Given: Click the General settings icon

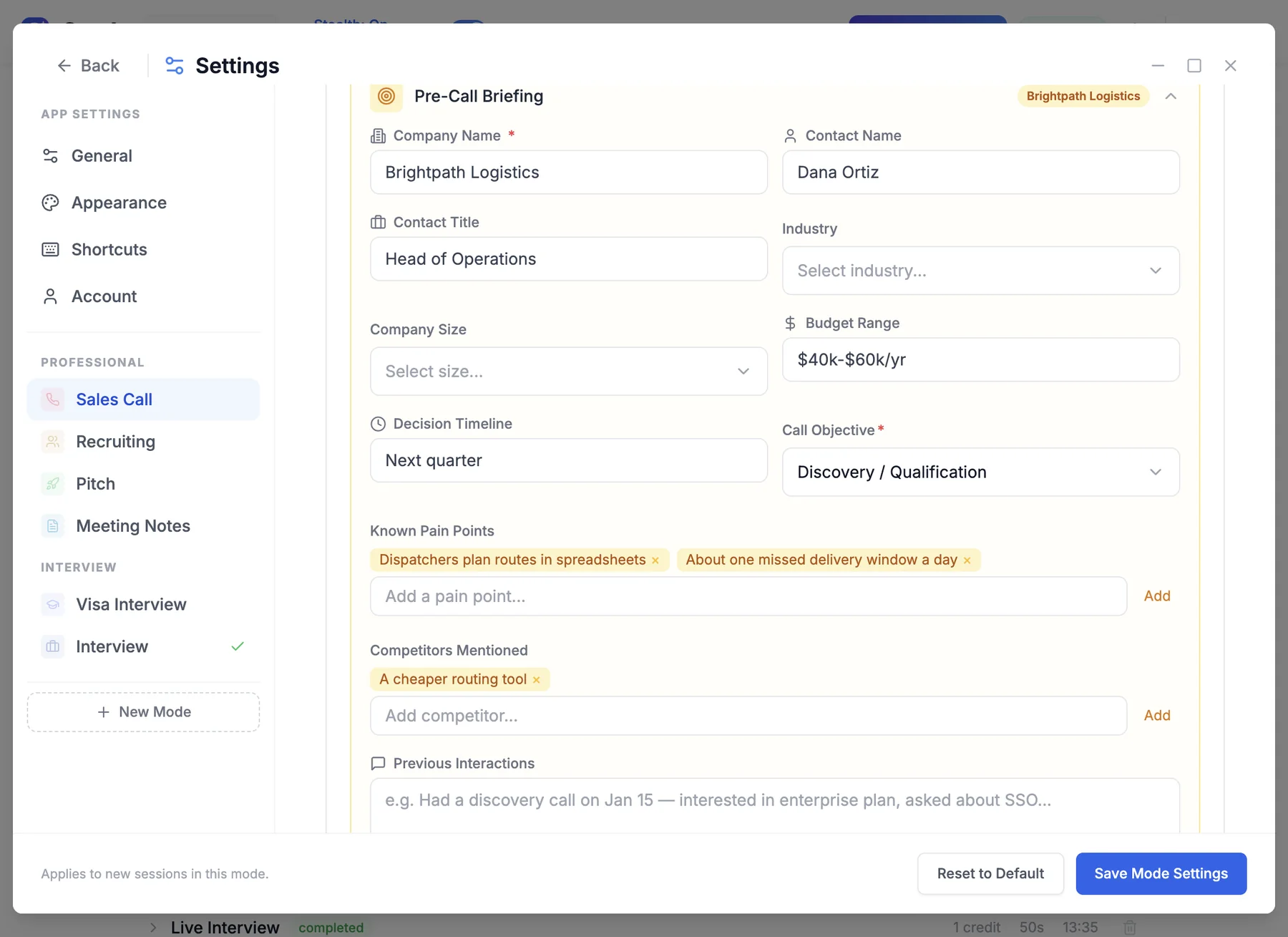Looking at the screenshot, I should 50,156.
